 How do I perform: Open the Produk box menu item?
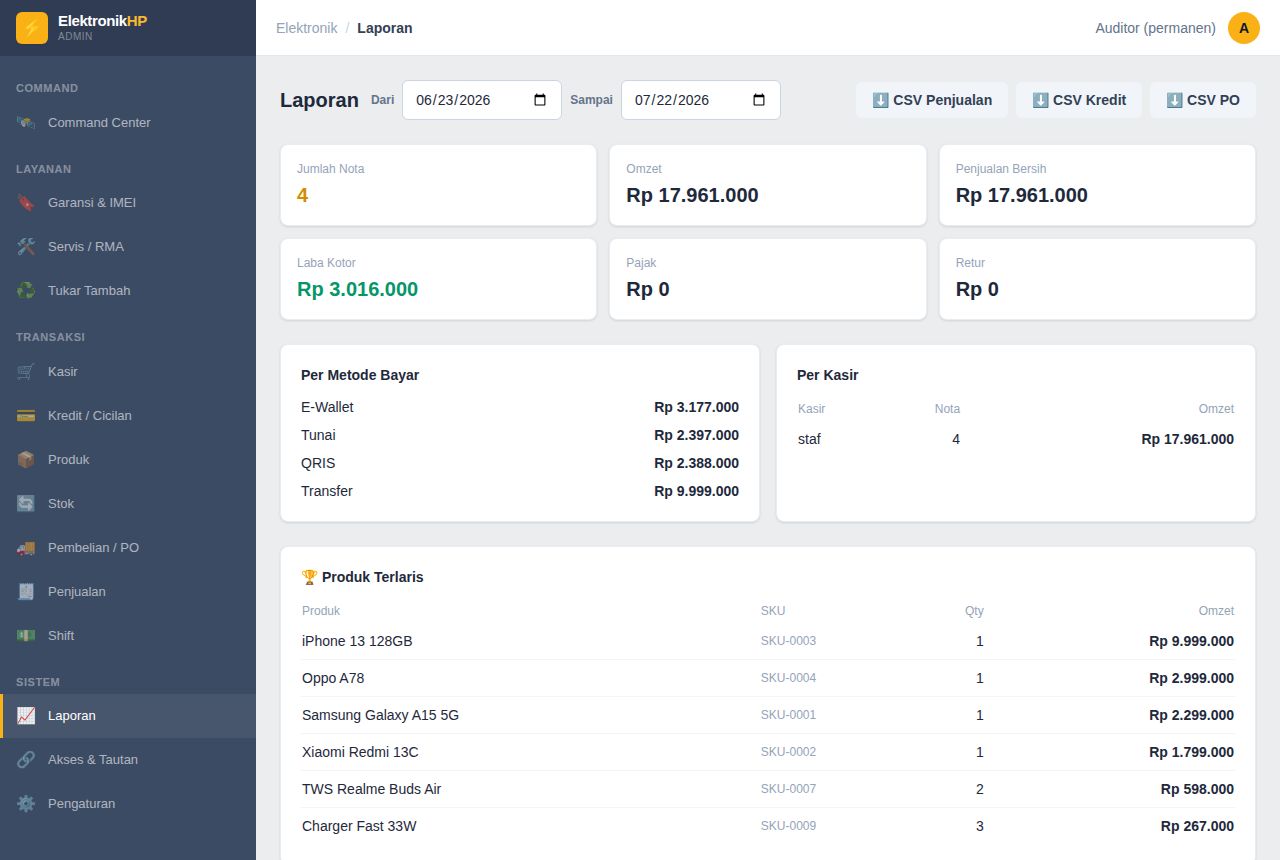tap(128, 459)
